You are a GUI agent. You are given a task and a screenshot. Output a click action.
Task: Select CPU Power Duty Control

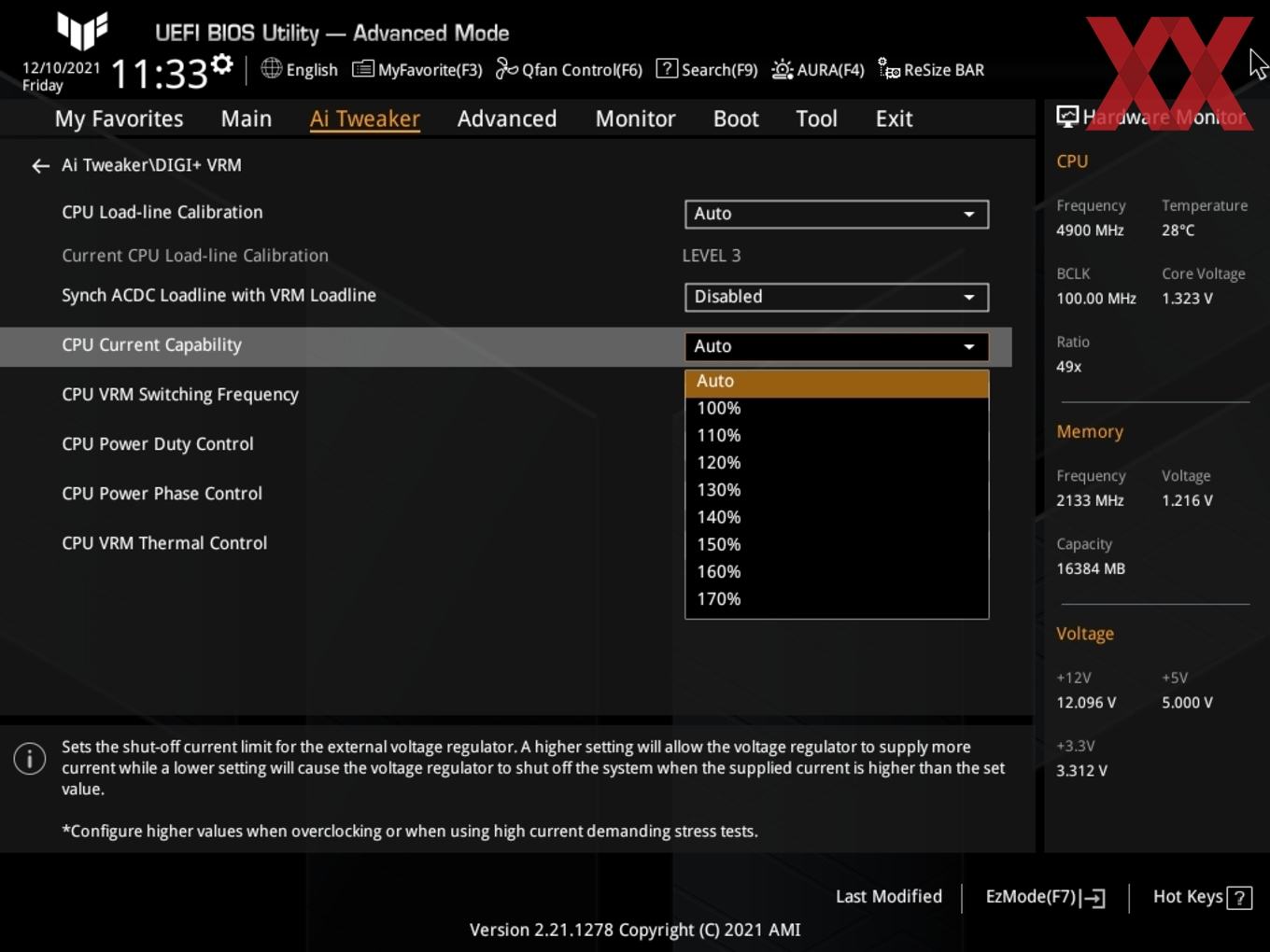(x=158, y=443)
